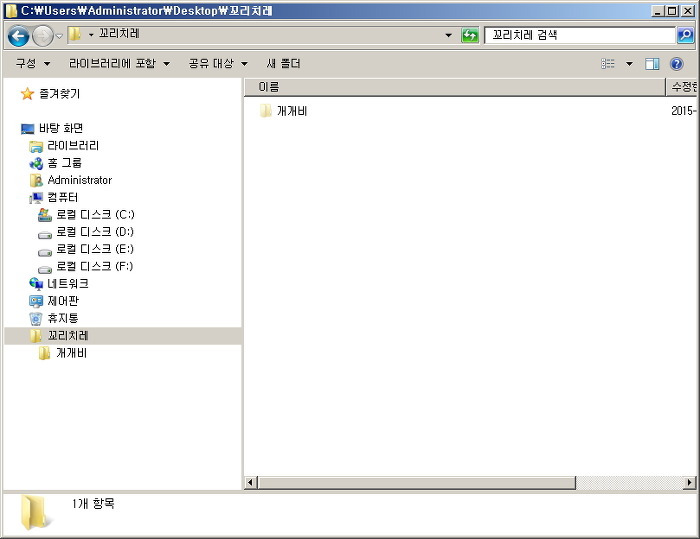Select 꼬리치레 folder in navigation tree
The height and width of the screenshot is (539, 700).
click(68, 336)
